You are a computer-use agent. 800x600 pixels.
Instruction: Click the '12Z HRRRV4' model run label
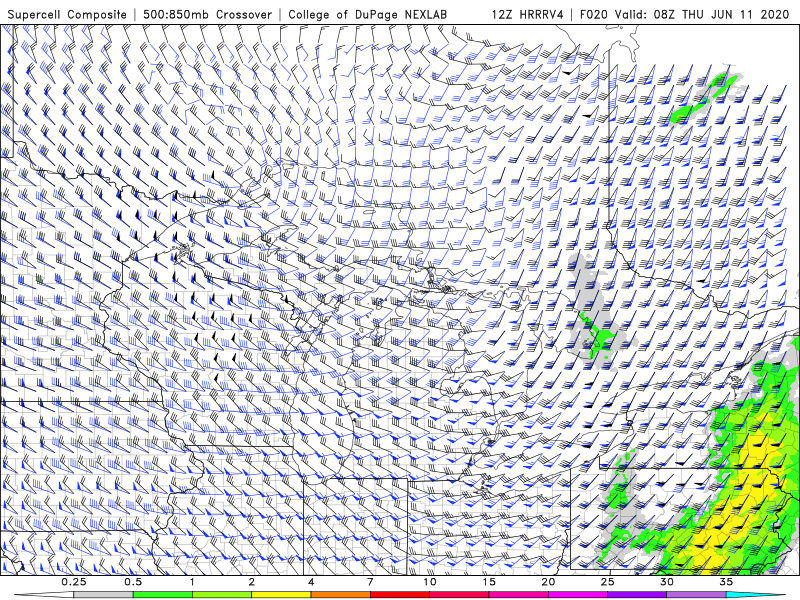[528, 15]
